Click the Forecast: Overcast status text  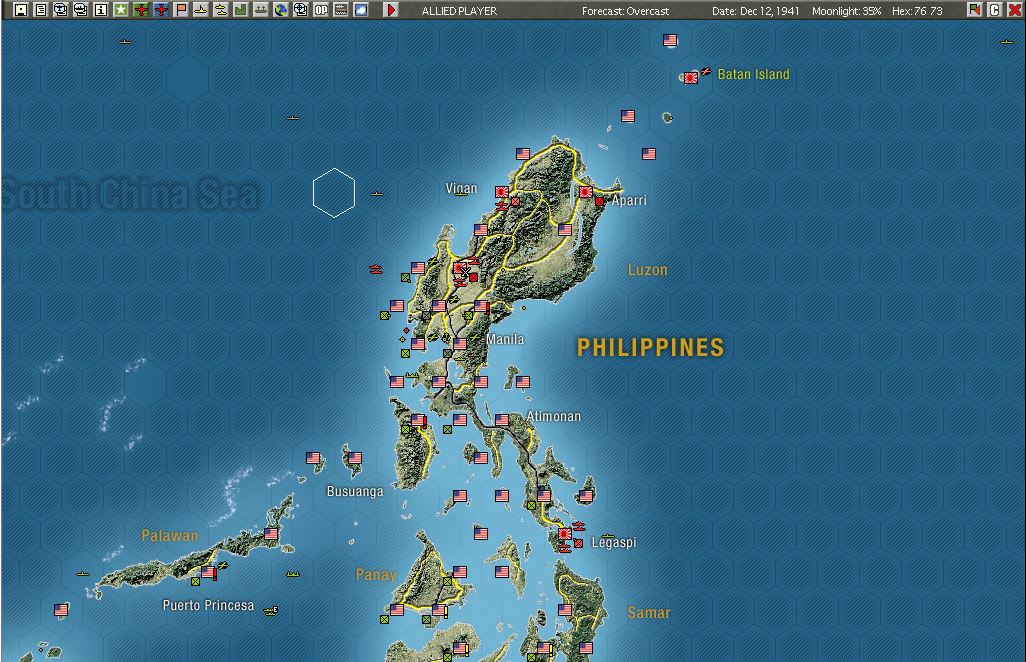coord(626,11)
